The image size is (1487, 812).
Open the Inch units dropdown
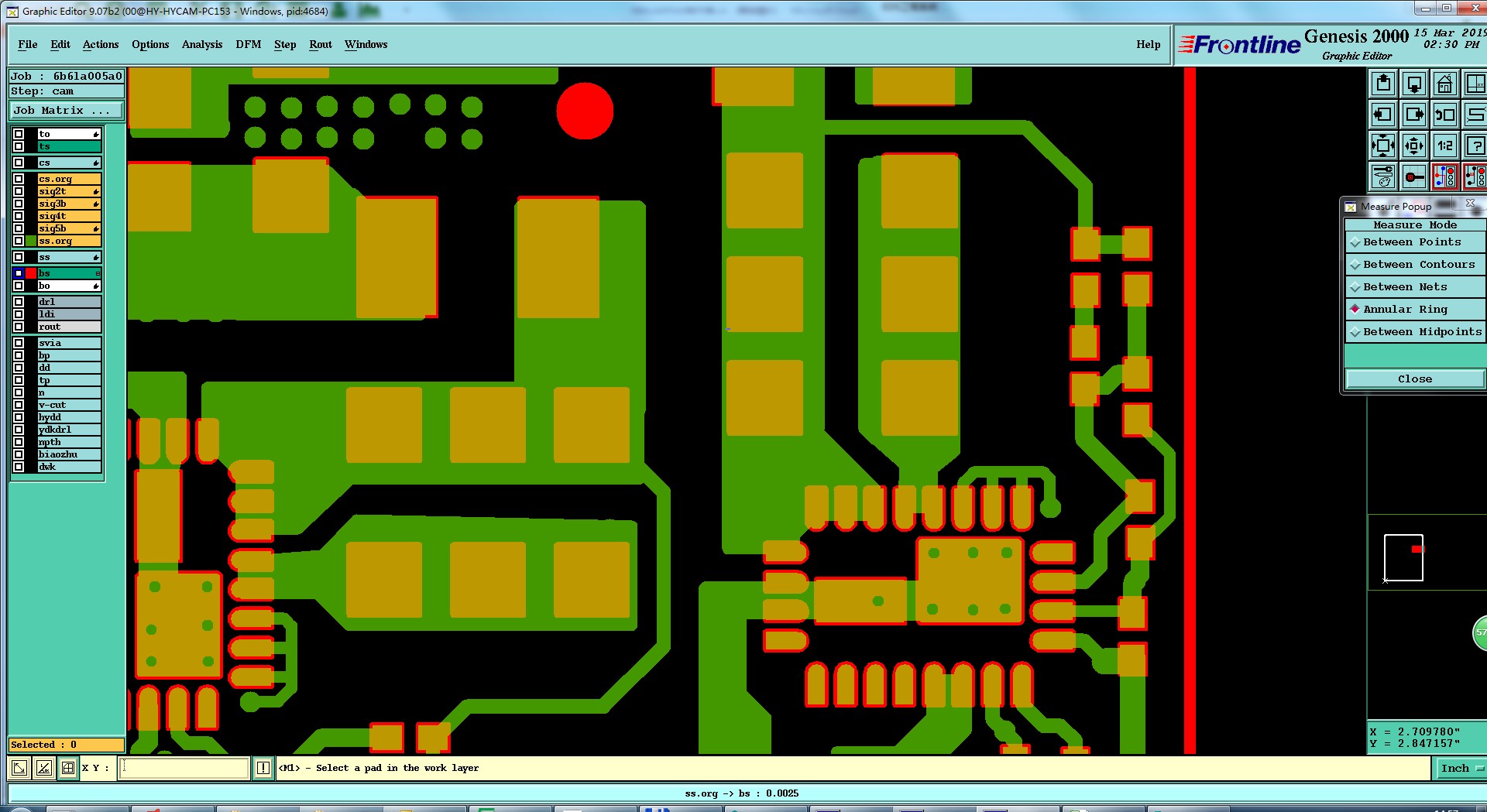click(x=1461, y=768)
